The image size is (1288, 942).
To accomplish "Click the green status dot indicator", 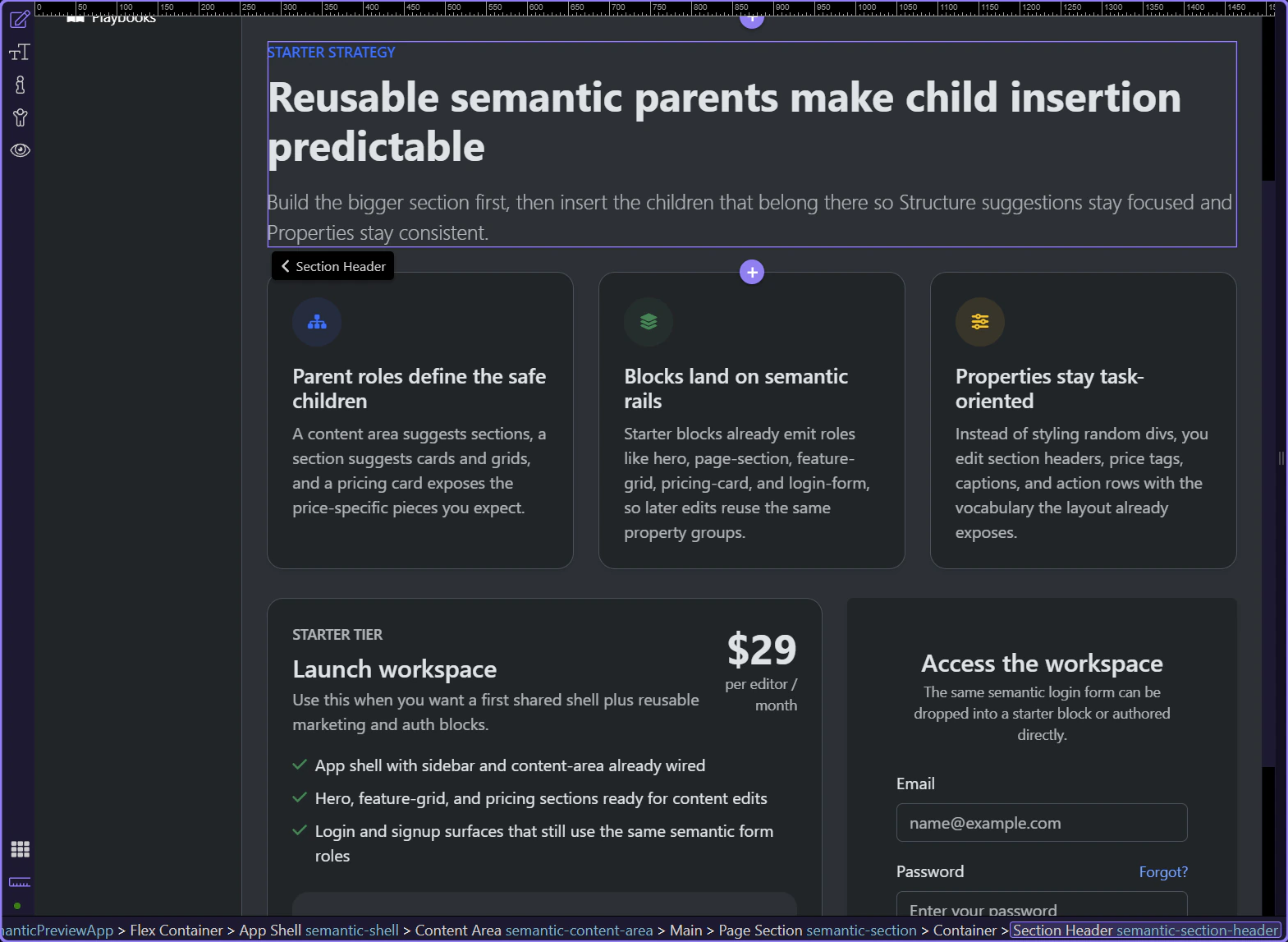I will click(x=17, y=906).
